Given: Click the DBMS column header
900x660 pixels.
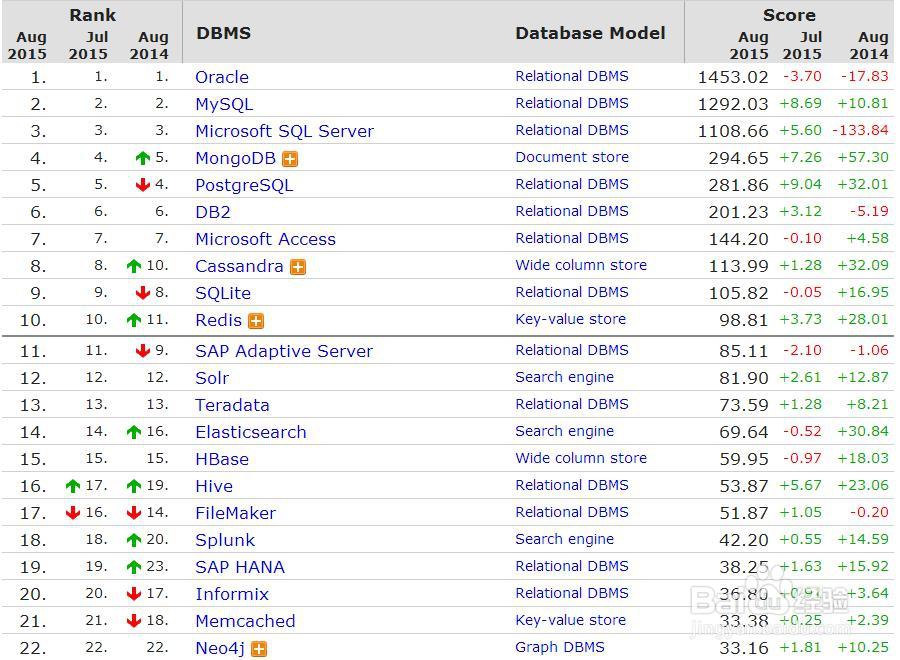Looking at the screenshot, I should point(224,33).
